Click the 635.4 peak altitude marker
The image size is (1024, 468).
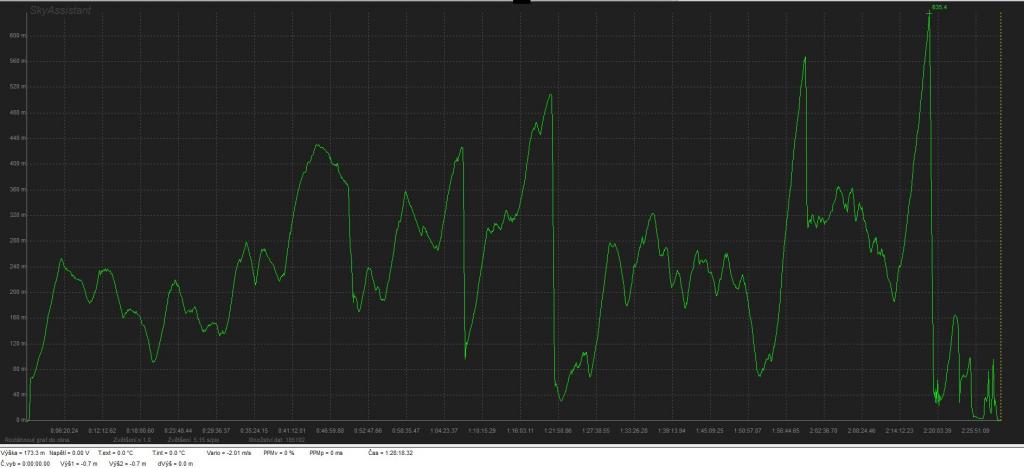tap(938, 7)
